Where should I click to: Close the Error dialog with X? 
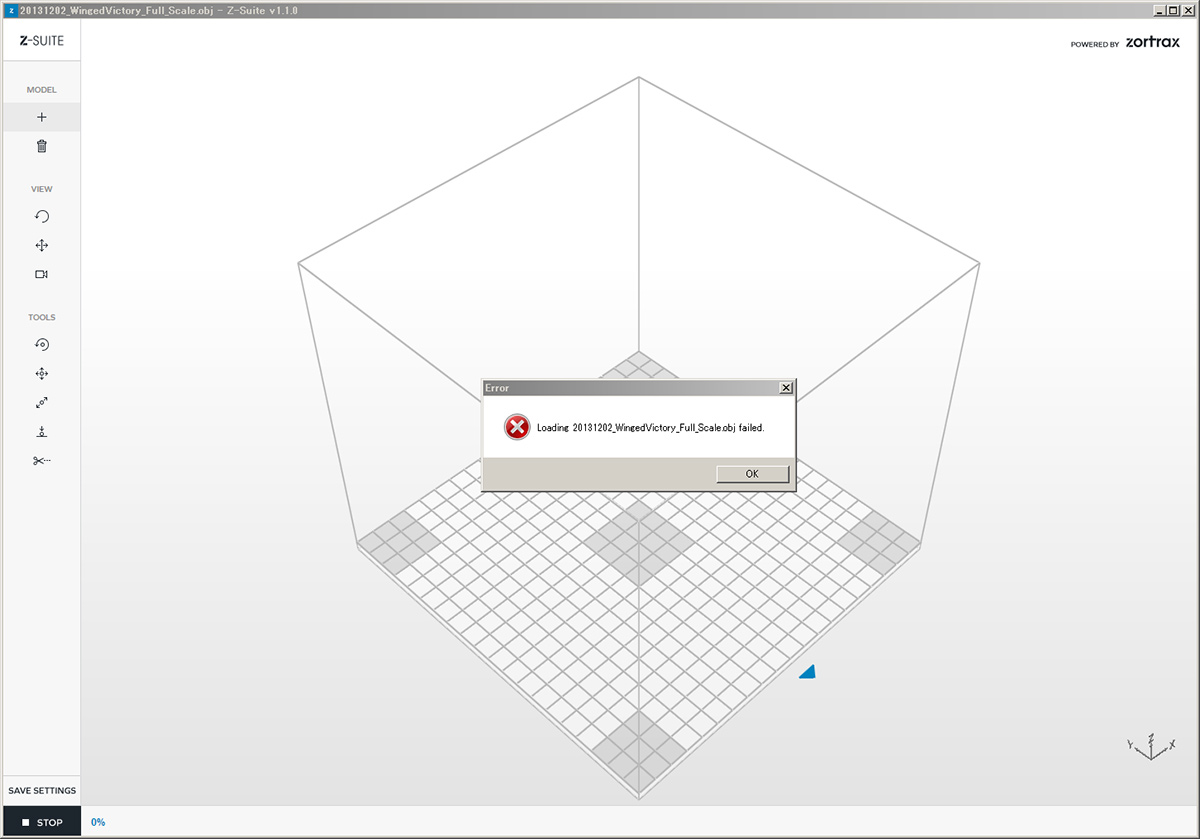coord(786,387)
